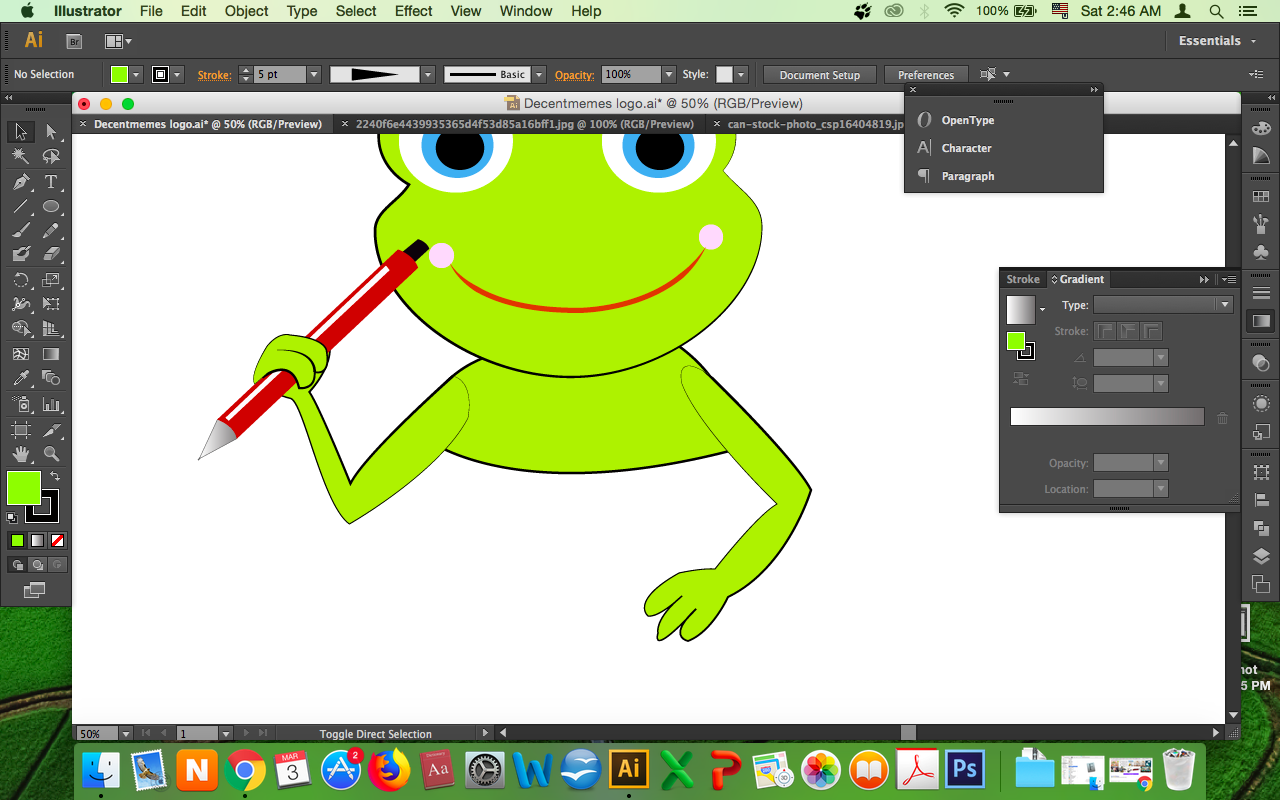The image size is (1280, 800).
Task: Select the Gradient tool in Tools panel
Action: (51, 354)
